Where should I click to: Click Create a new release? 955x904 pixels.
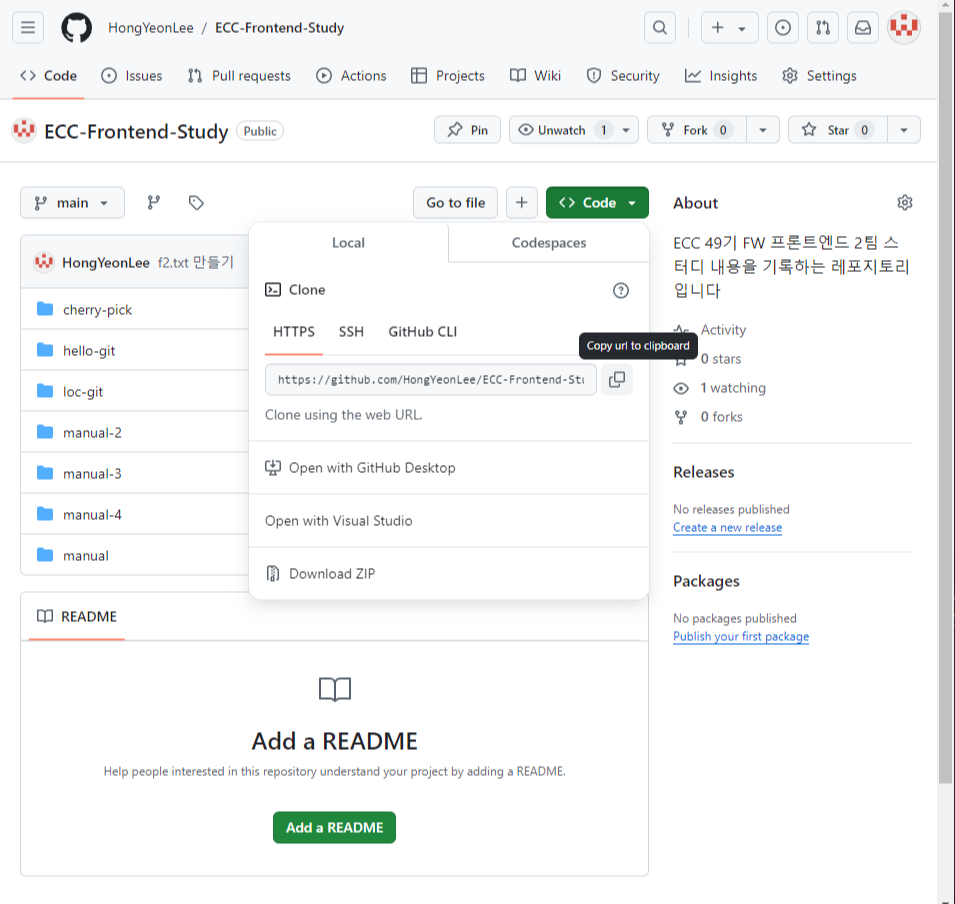click(727, 528)
